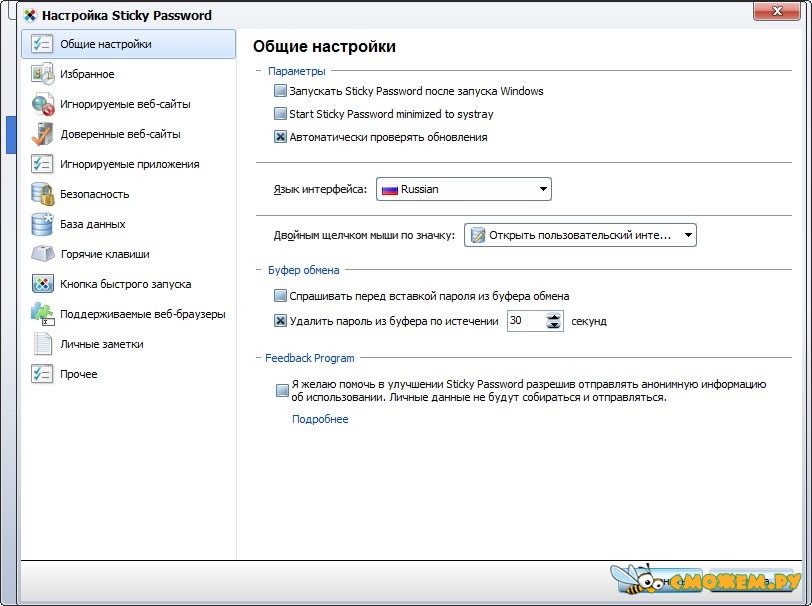Viewport: 812px width, 606px height.
Task: Collapse the Параметры section
Action: click(x=259, y=70)
